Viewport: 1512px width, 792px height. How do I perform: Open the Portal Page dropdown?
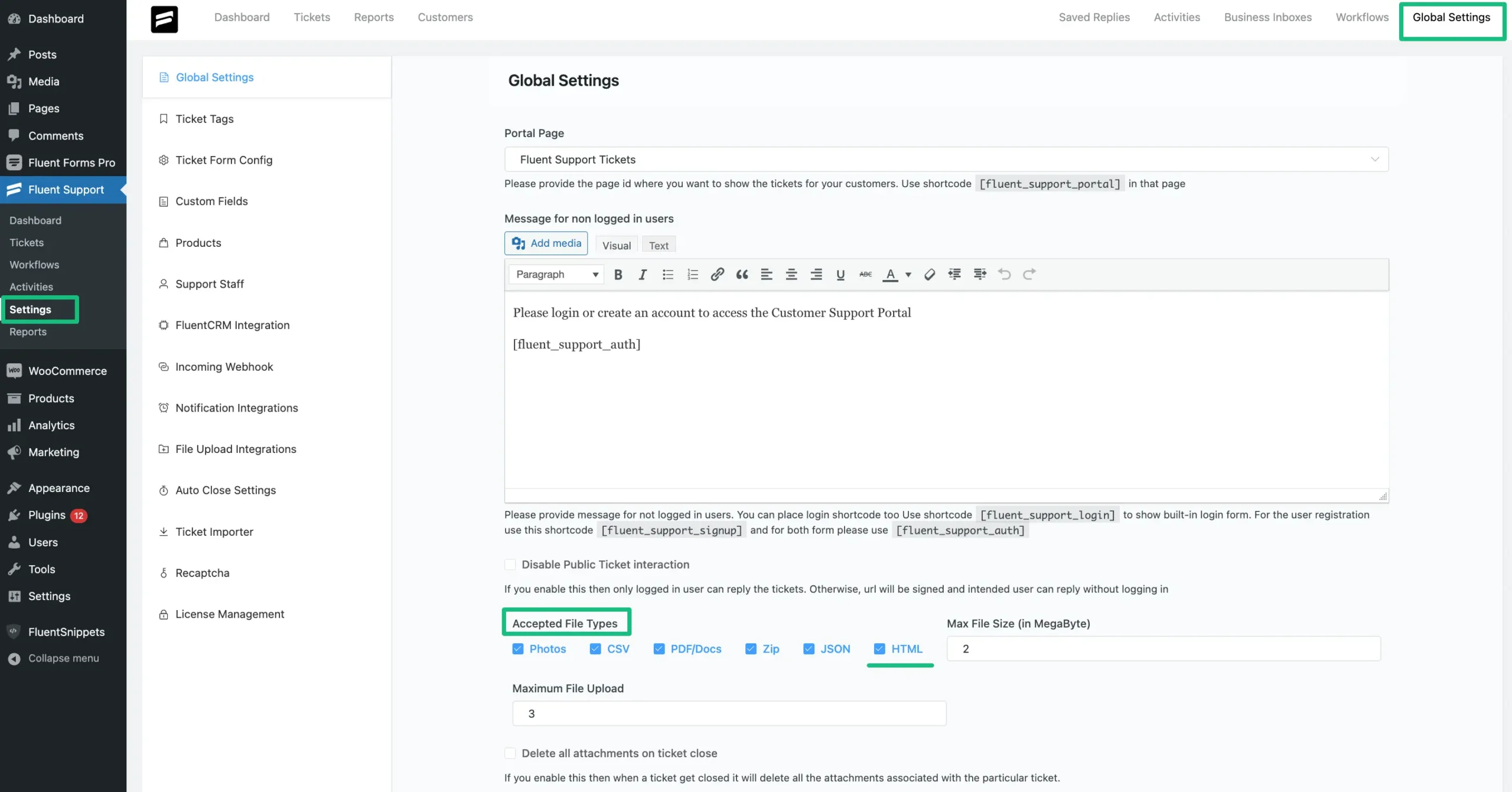coord(946,159)
